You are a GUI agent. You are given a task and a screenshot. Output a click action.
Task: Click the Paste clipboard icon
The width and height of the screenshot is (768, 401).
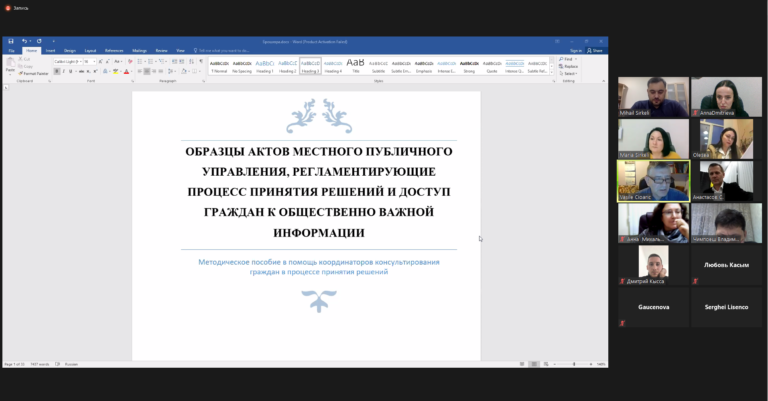10,63
